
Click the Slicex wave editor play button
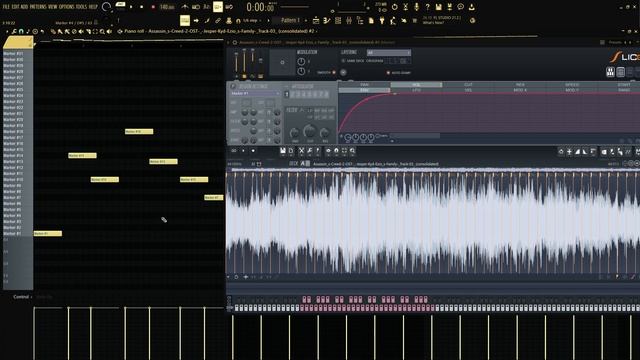click(243, 151)
